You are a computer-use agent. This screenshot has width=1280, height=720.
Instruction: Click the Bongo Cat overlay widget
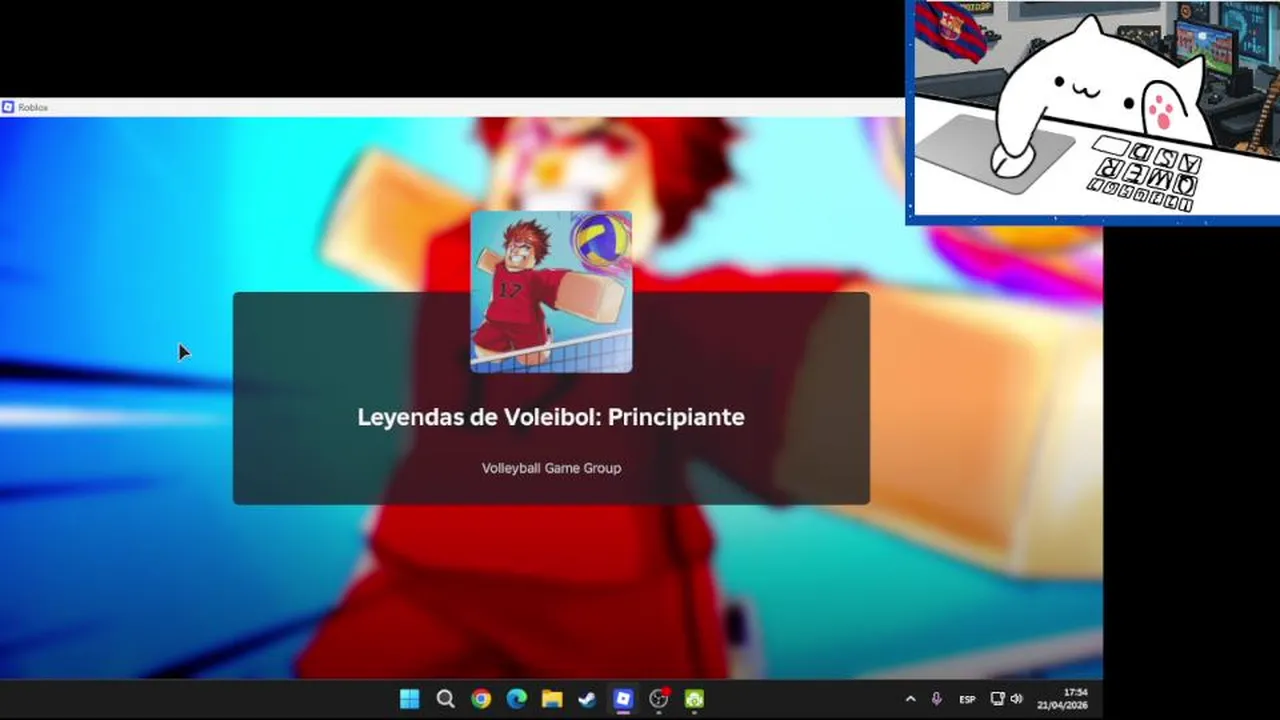[1092, 112]
